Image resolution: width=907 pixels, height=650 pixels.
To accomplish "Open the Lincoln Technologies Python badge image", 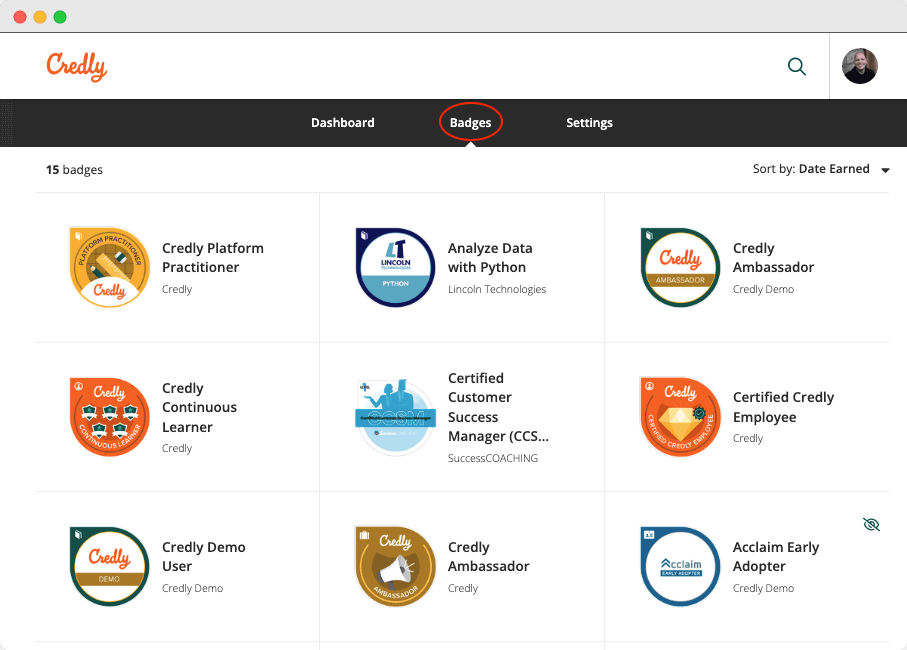I will pyautogui.click(x=395, y=267).
